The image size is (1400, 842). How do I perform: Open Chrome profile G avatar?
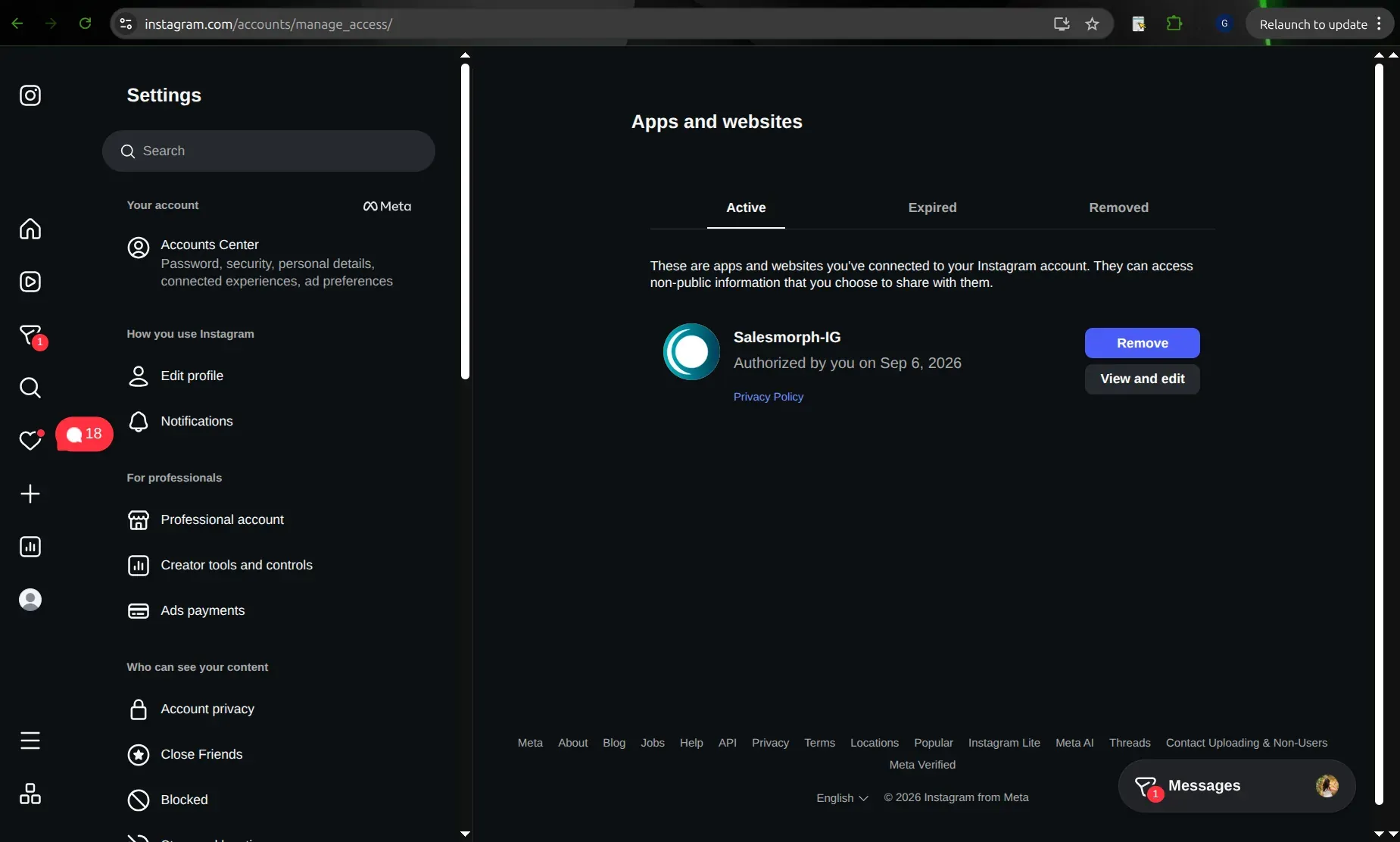1224,23
